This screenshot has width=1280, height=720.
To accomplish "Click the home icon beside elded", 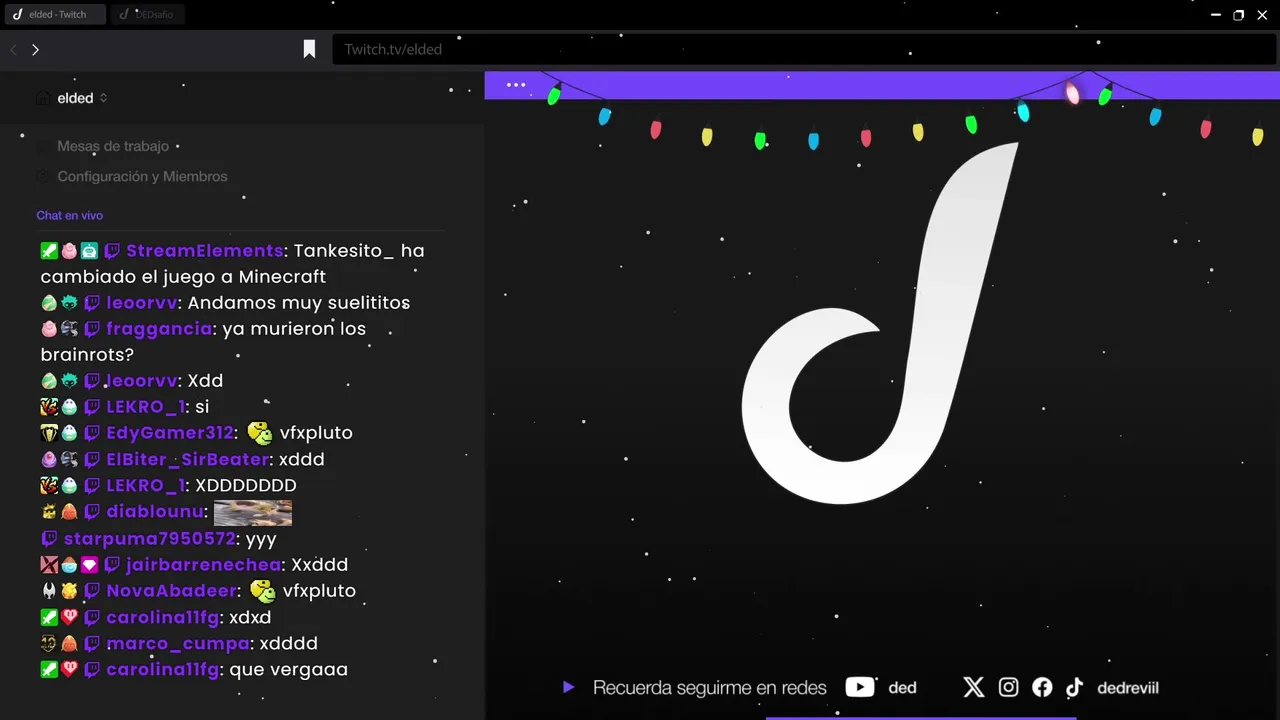I will [43, 98].
